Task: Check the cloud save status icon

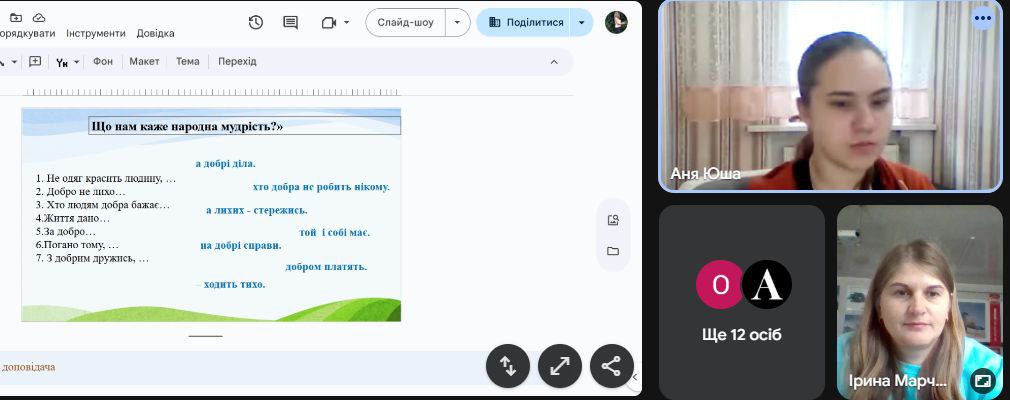Action: coord(39,17)
